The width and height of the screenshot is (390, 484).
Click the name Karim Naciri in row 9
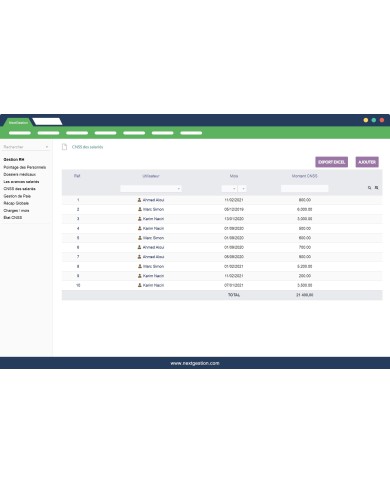pos(153,276)
